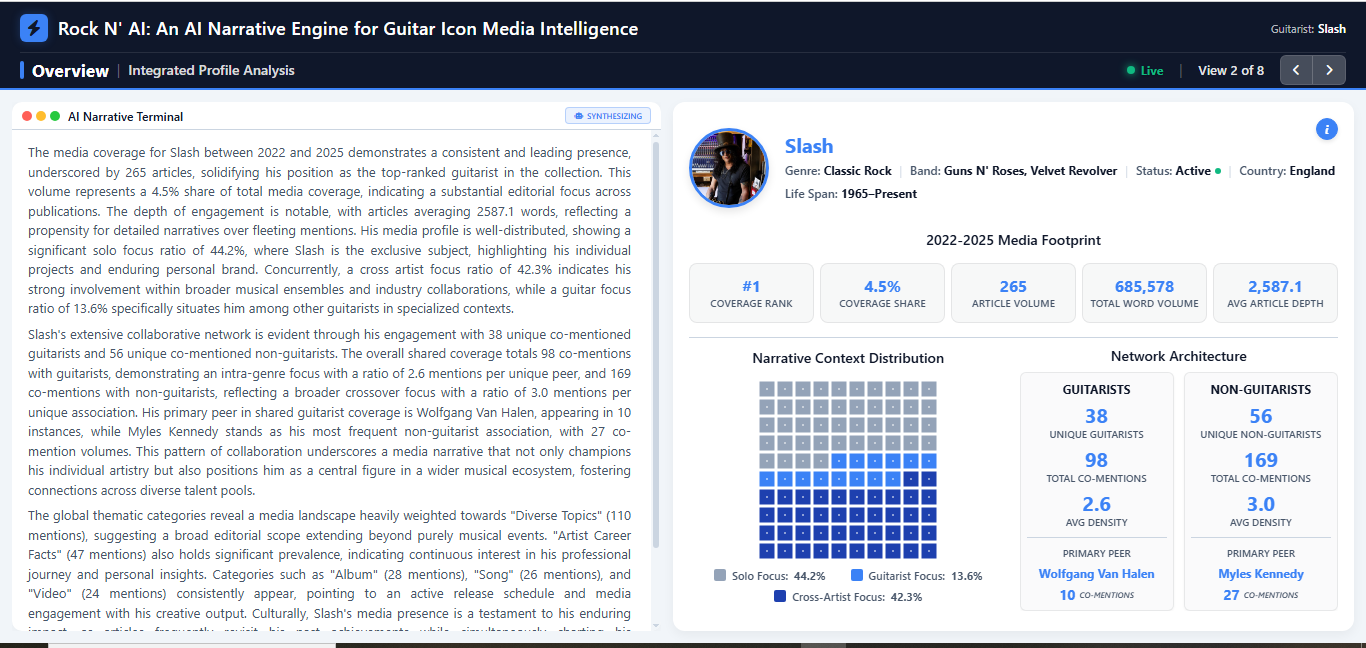Click the yellow terminal window dot
1366x648 pixels.
coord(41,116)
